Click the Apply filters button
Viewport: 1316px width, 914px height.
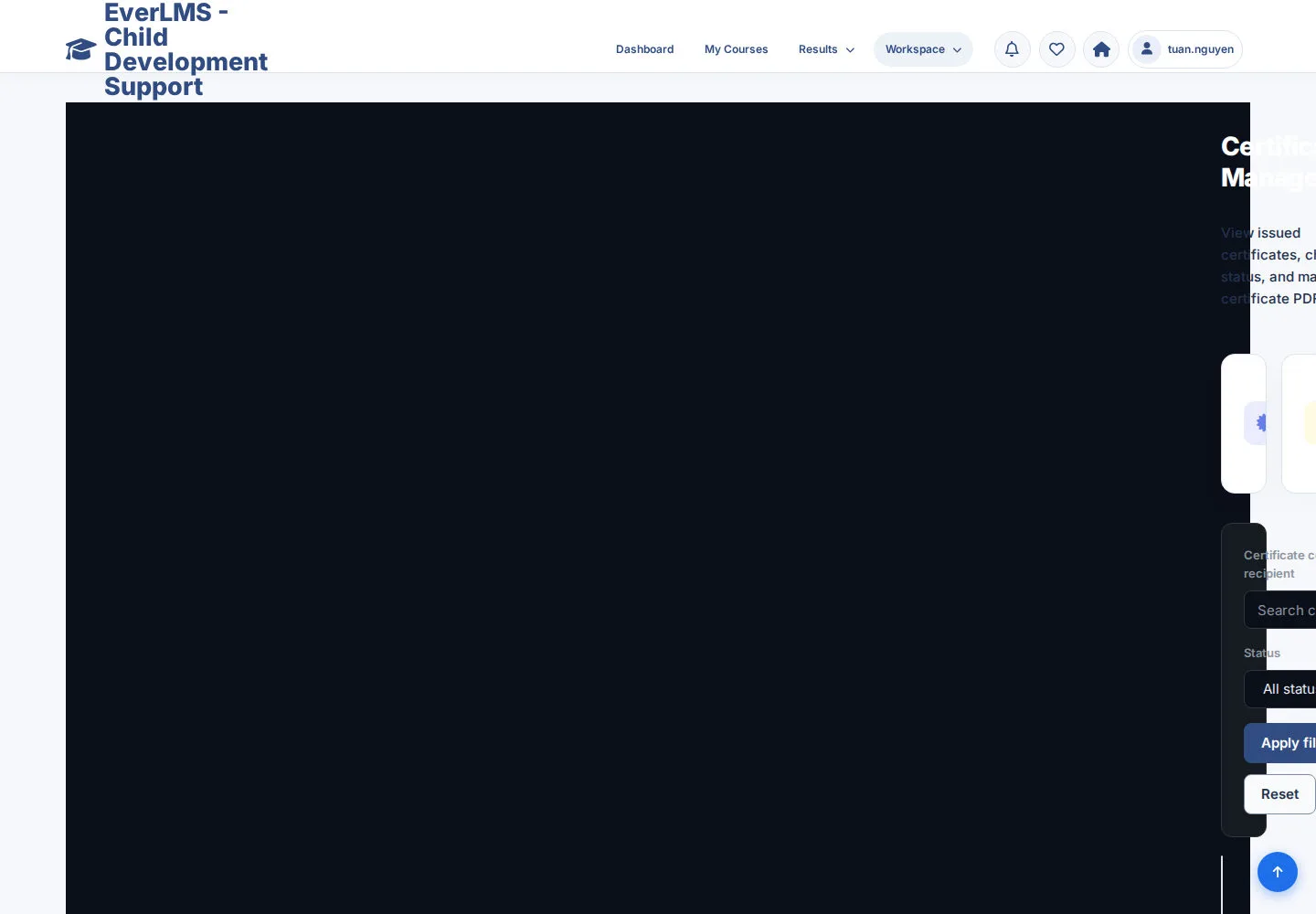[x=1280, y=743]
